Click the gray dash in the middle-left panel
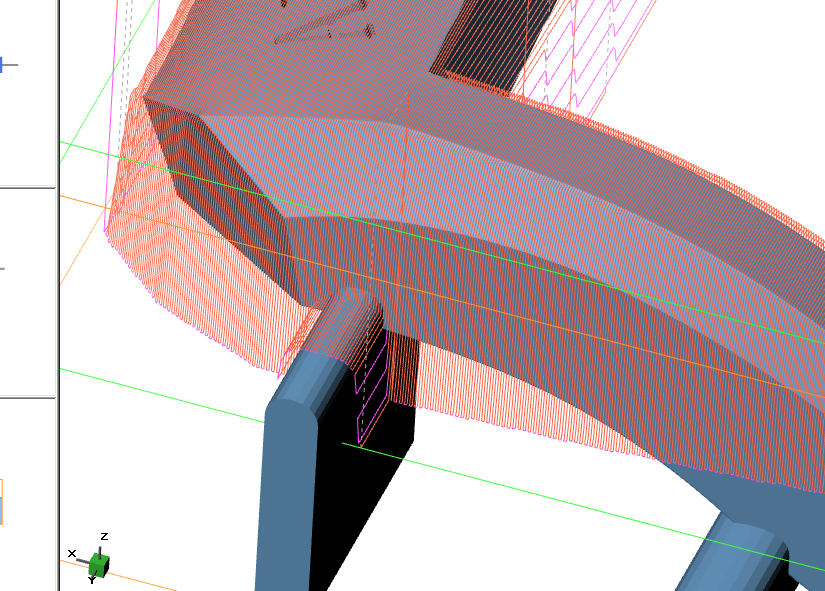 click(x=2, y=269)
